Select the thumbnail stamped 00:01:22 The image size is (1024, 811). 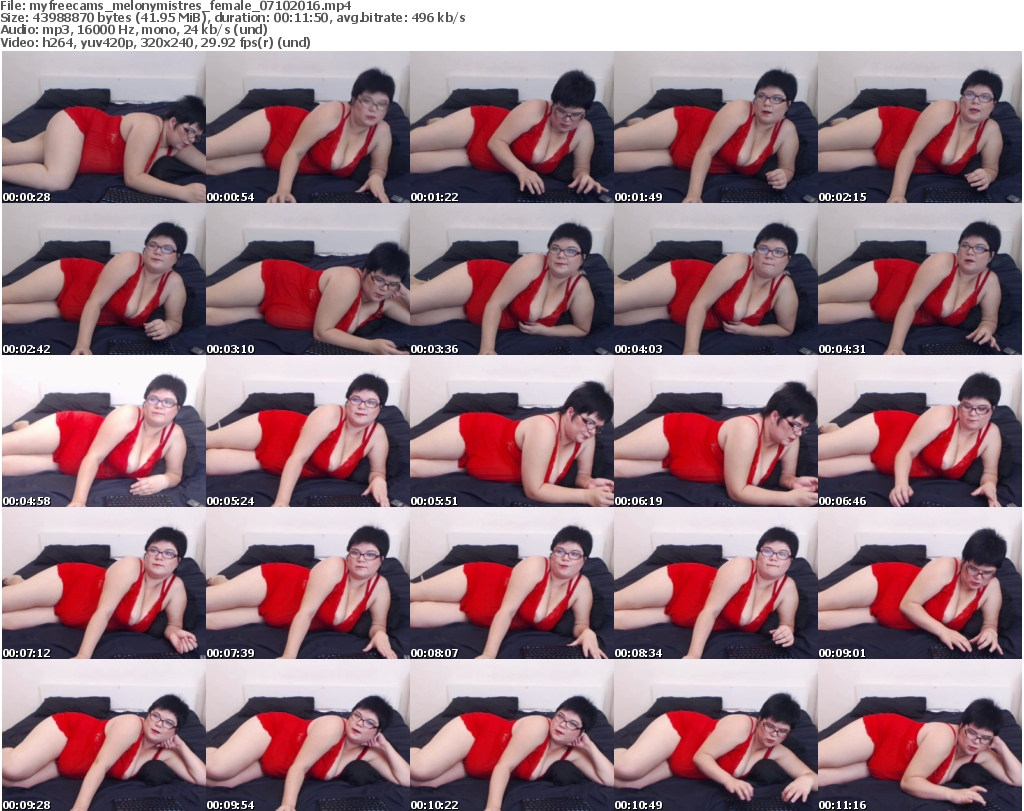coord(512,127)
